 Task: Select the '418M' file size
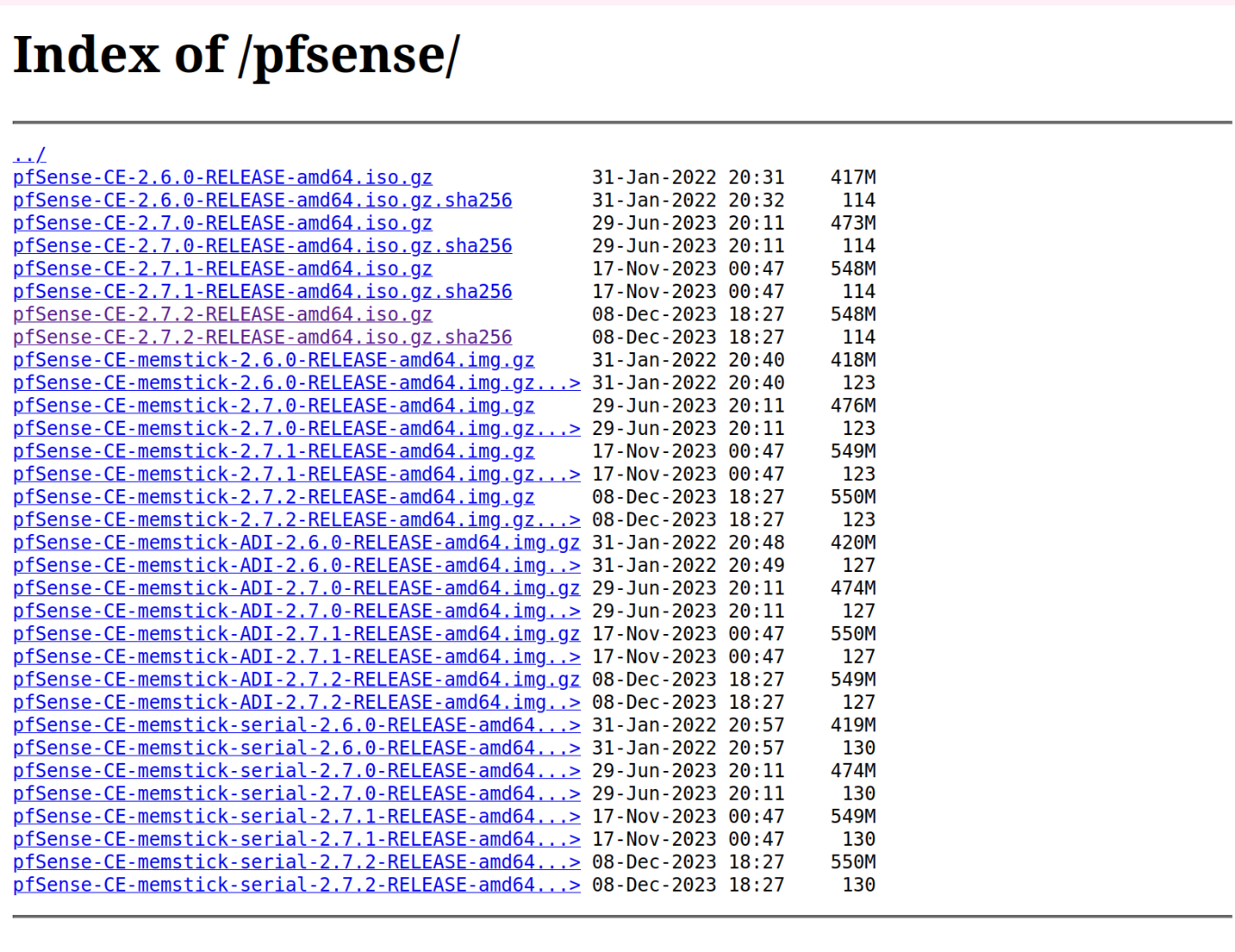coord(853,360)
